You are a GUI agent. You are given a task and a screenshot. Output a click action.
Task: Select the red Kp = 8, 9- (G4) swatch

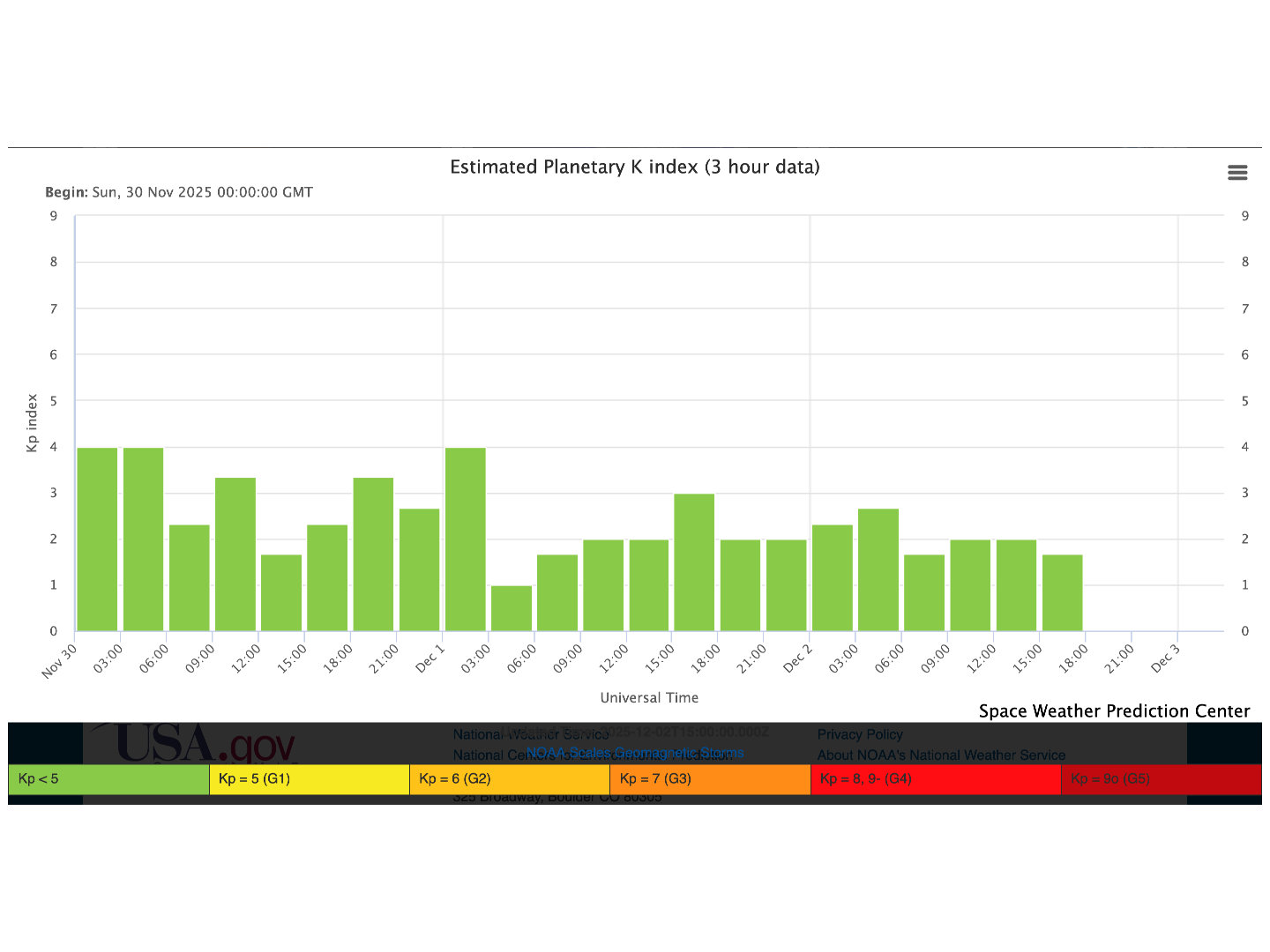click(935, 779)
